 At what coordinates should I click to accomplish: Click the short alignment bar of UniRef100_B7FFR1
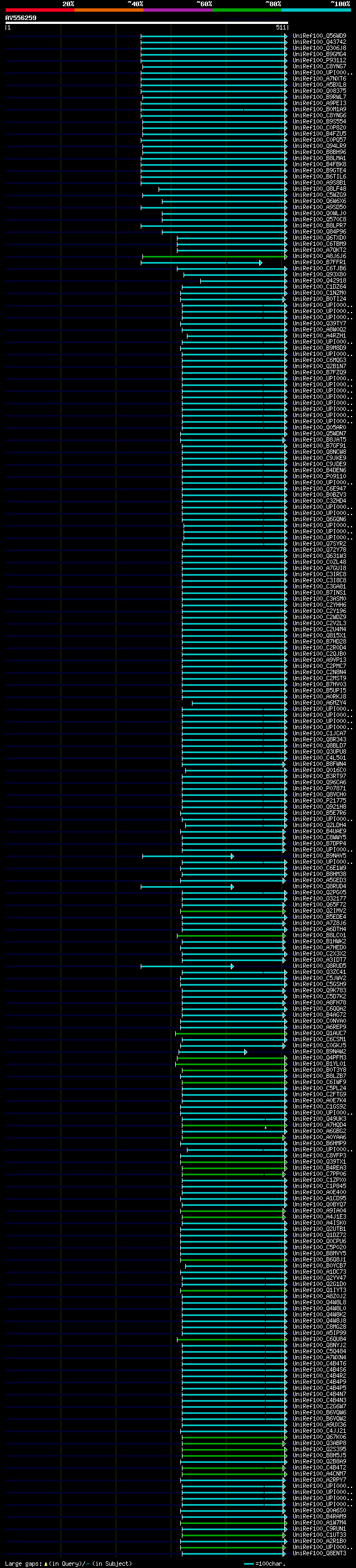click(x=201, y=263)
